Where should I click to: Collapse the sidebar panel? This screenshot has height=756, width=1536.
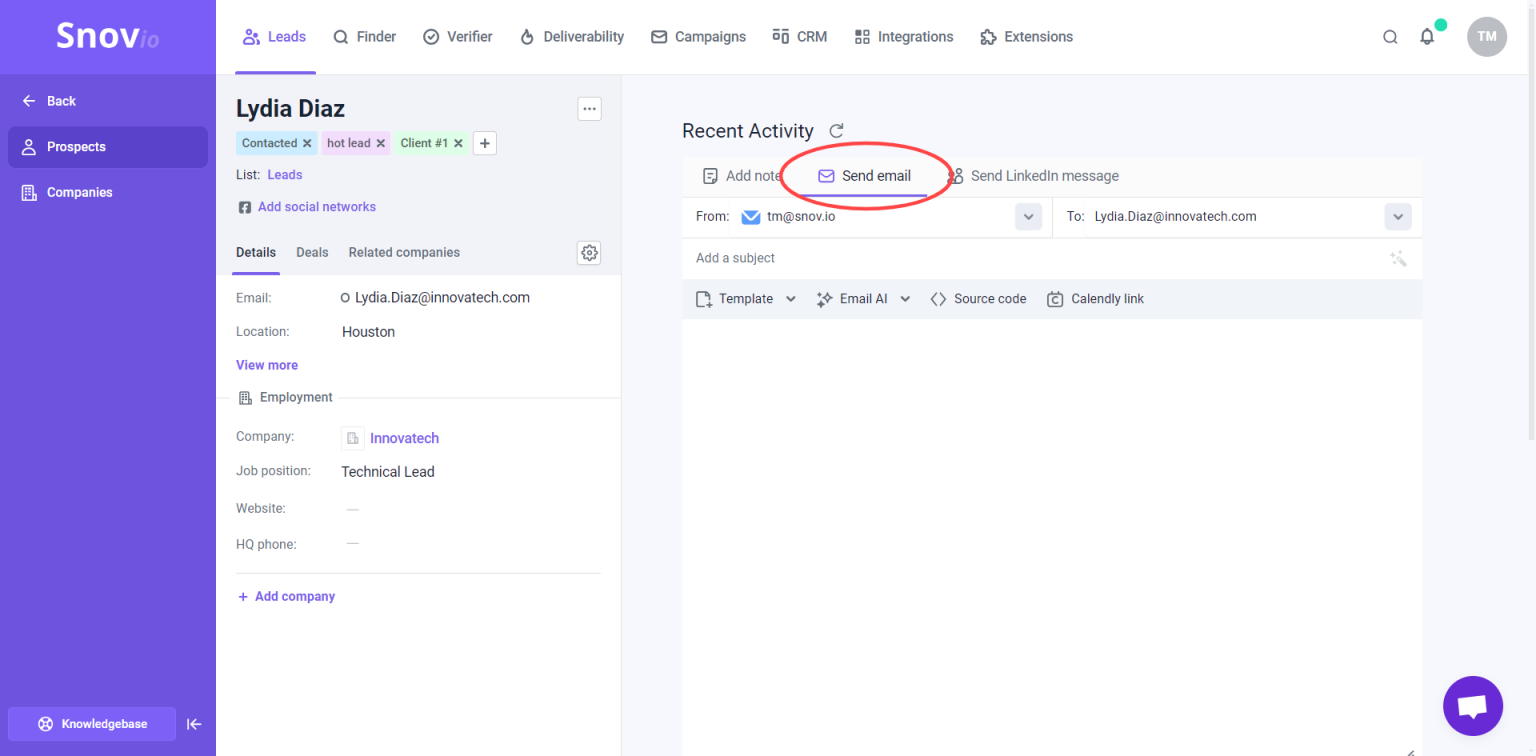point(195,724)
